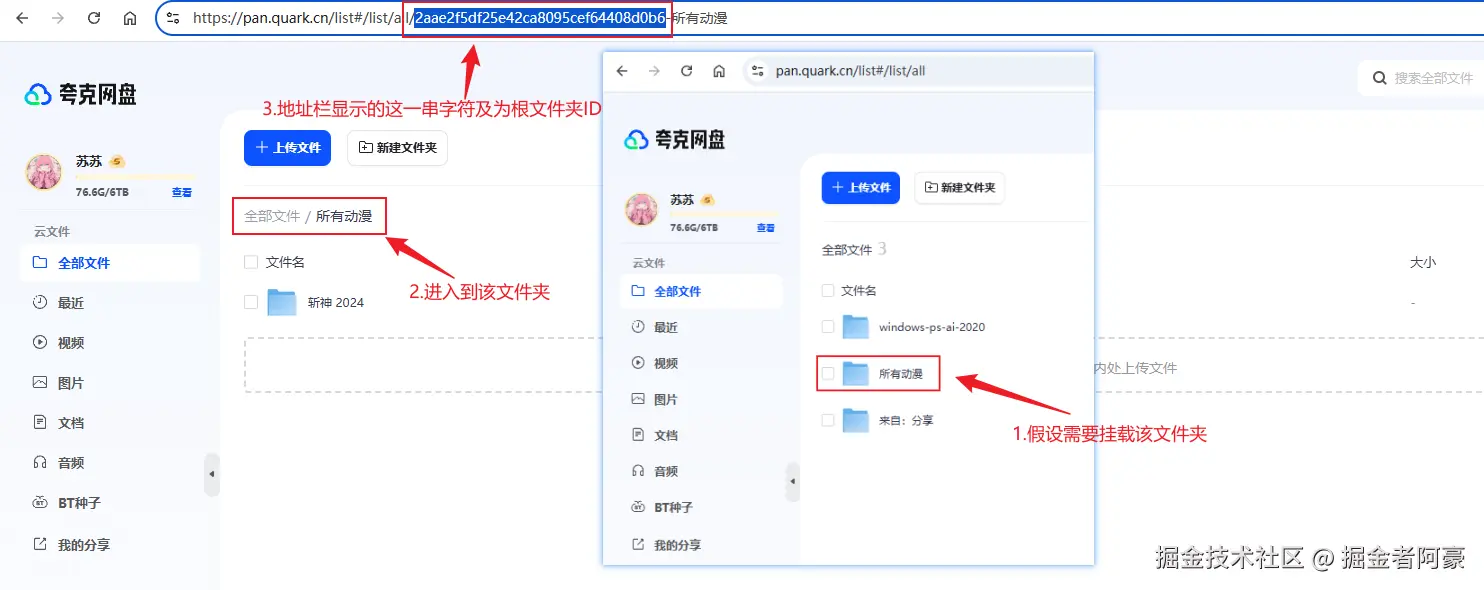This screenshot has height=590, width=1484.
Task: Select 全部文件 in the outer sidebar
Action: tap(110, 263)
